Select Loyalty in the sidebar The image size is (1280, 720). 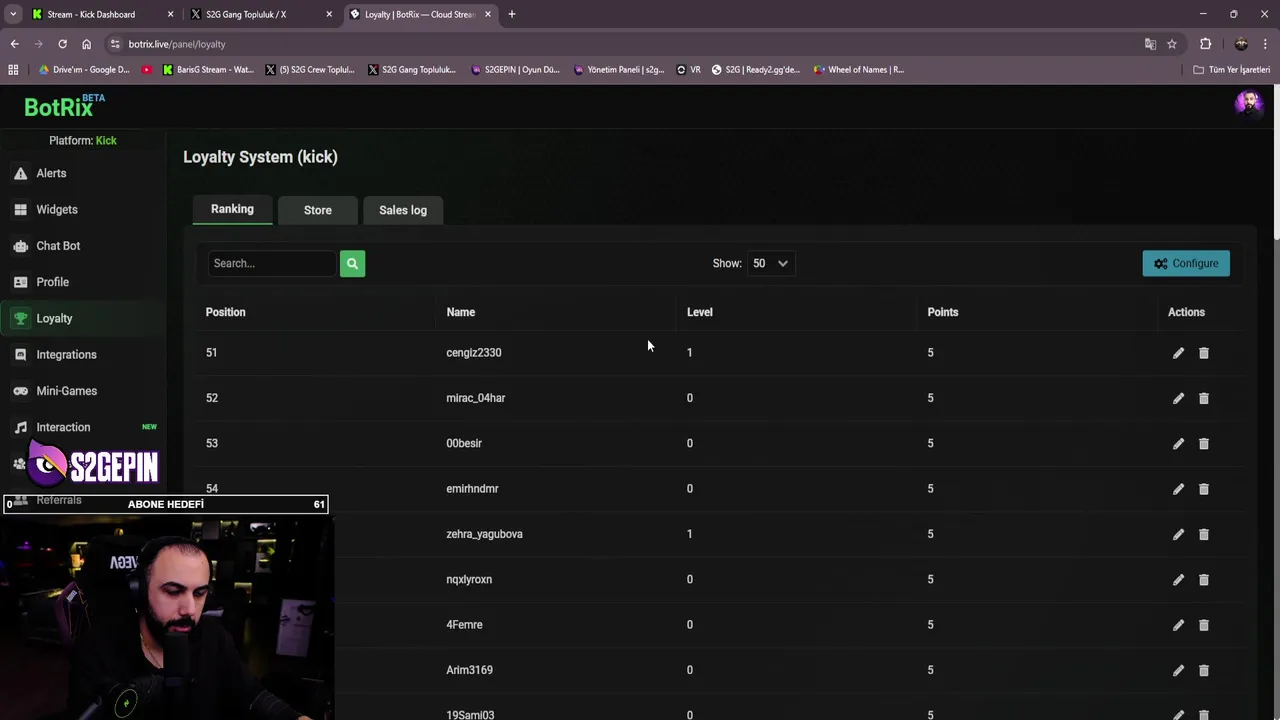54,318
